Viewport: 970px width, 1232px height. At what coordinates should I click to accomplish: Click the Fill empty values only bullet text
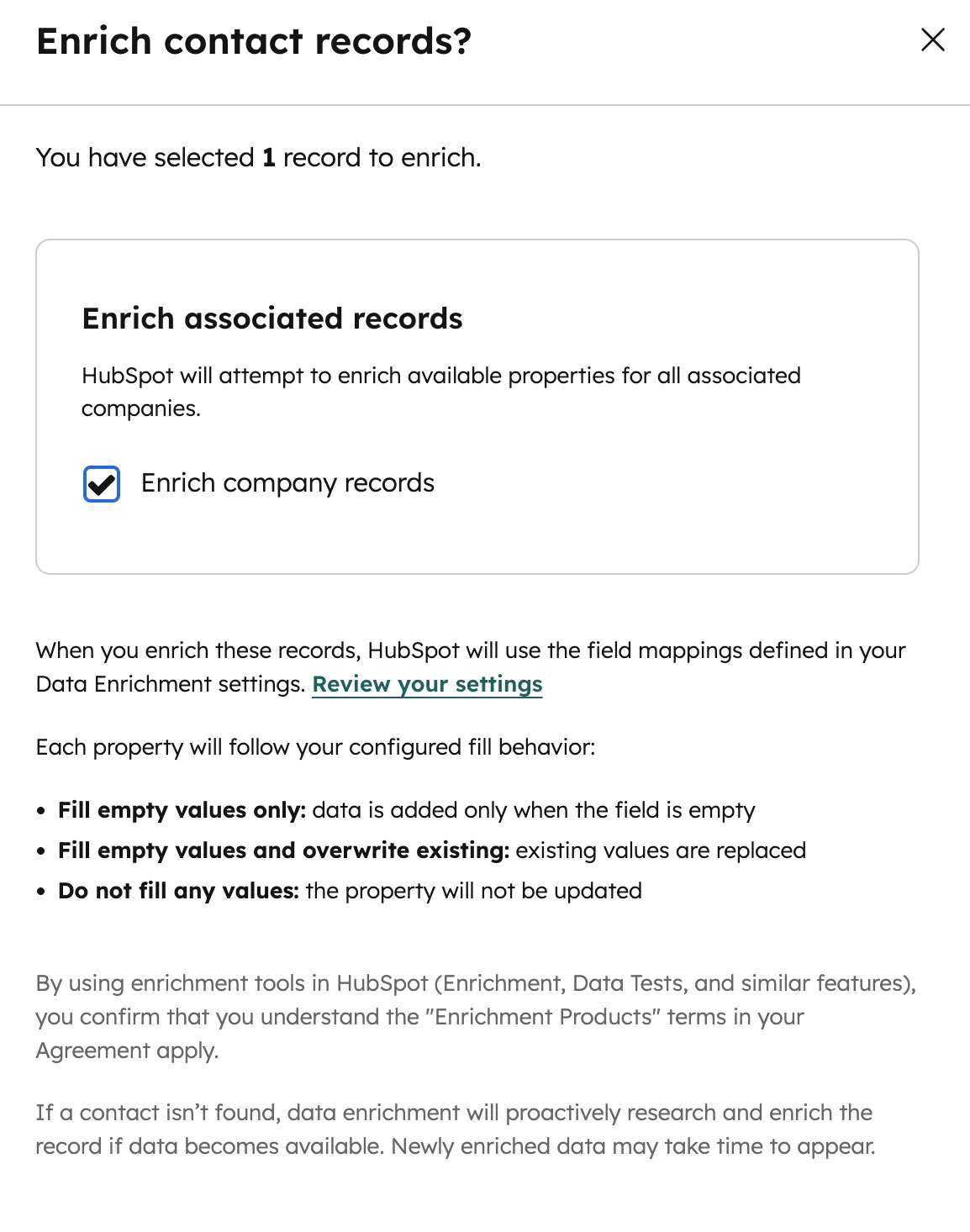406,810
